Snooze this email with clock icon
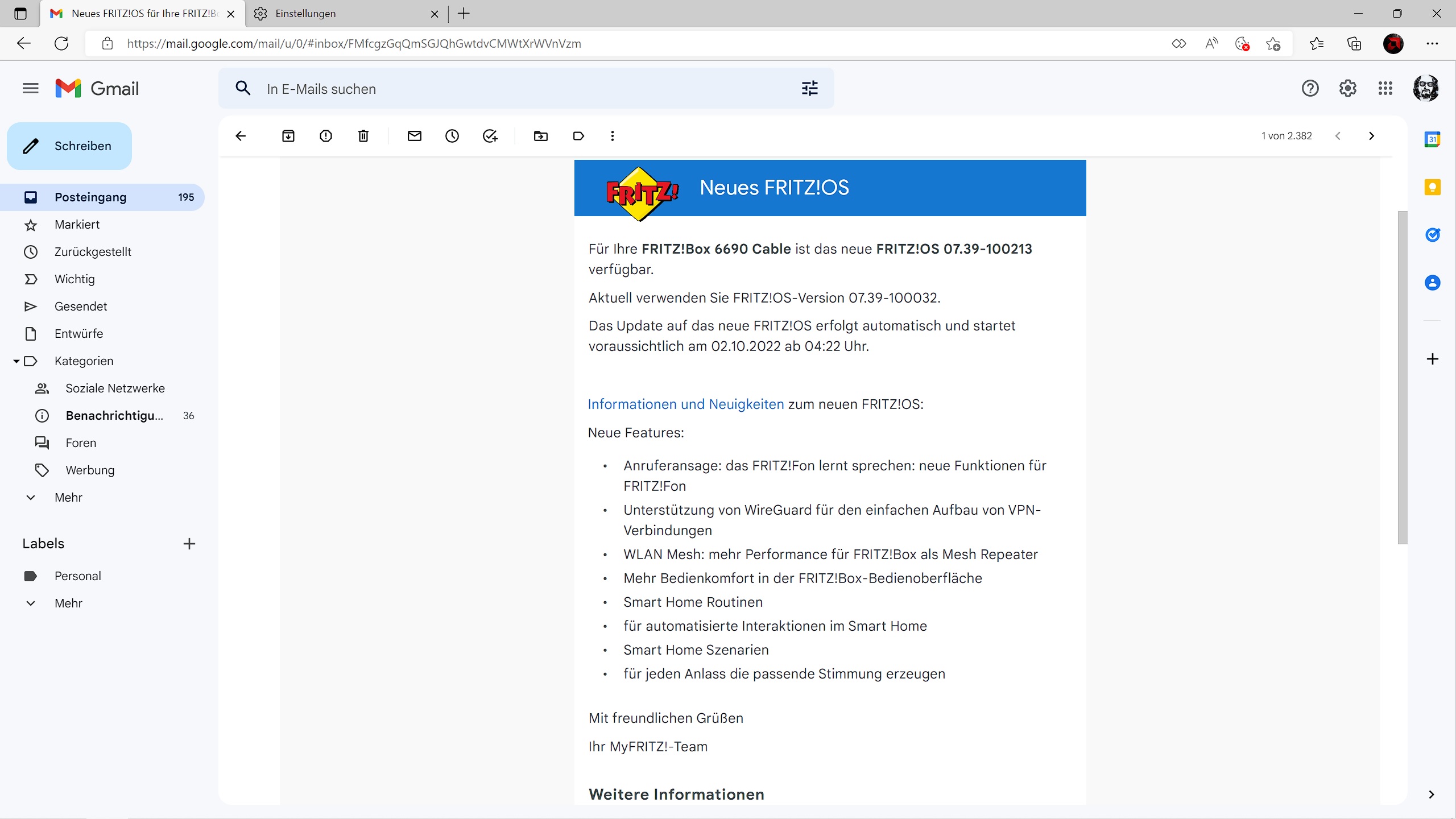The height and width of the screenshot is (819, 1456). pyautogui.click(x=452, y=136)
